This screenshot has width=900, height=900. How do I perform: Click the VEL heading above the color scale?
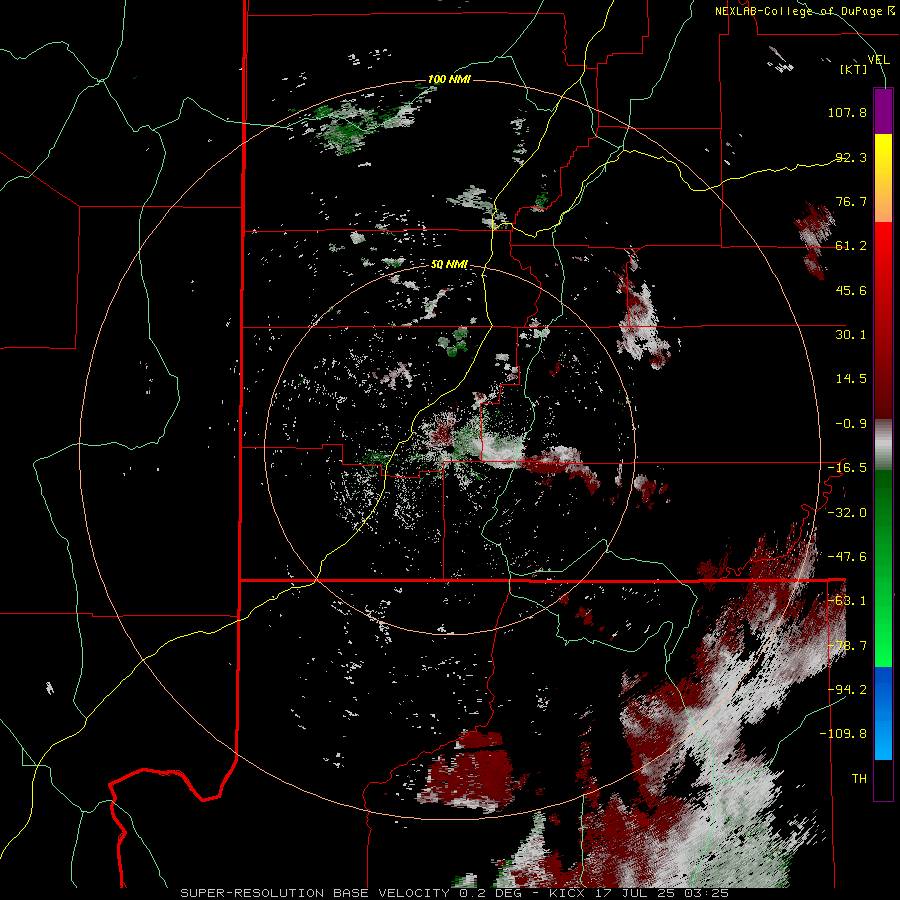878,59
